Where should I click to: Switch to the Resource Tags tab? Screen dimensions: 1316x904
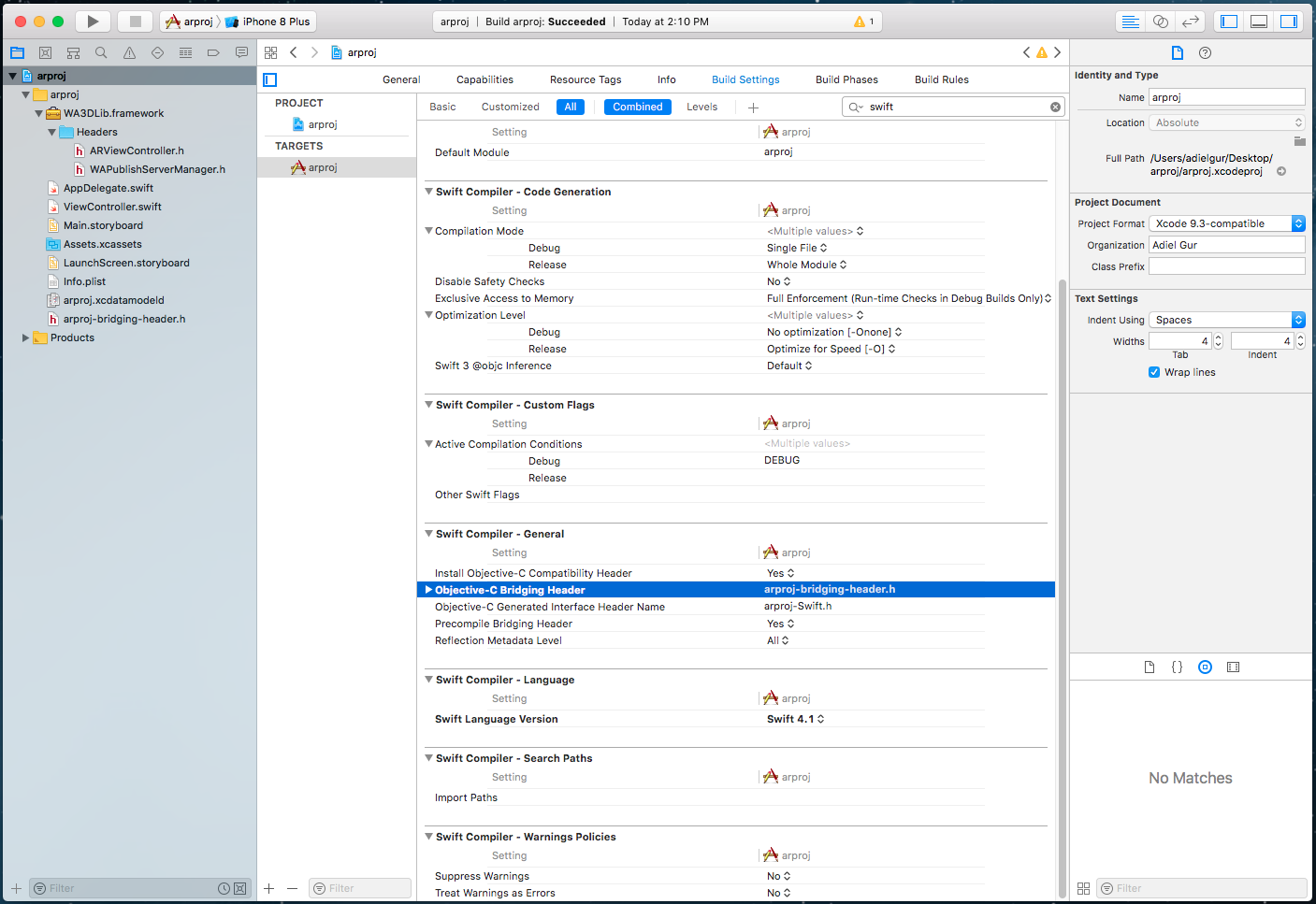[586, 80]
